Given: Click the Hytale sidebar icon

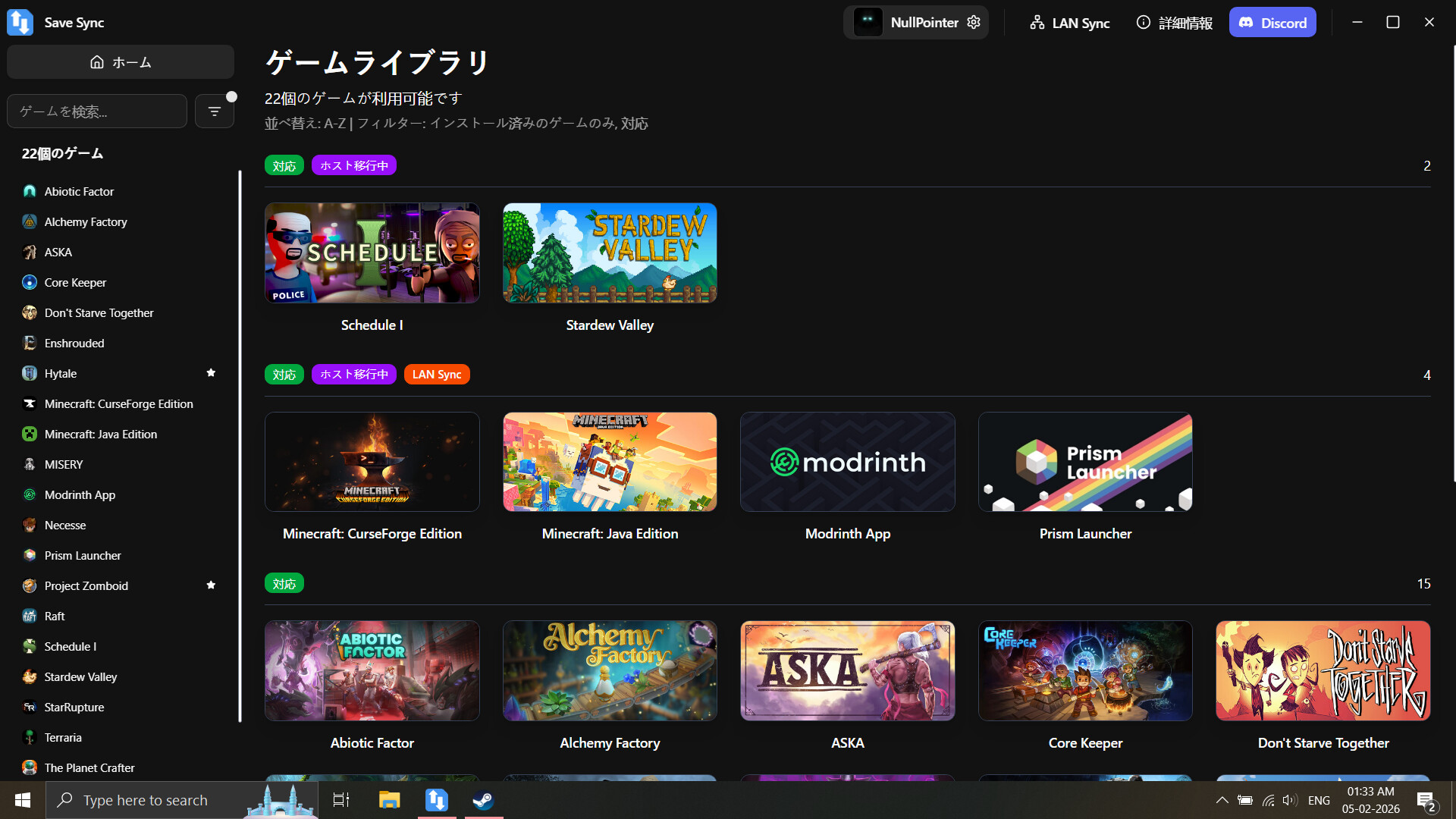Looking at the screenshot, I should point(30,373).
